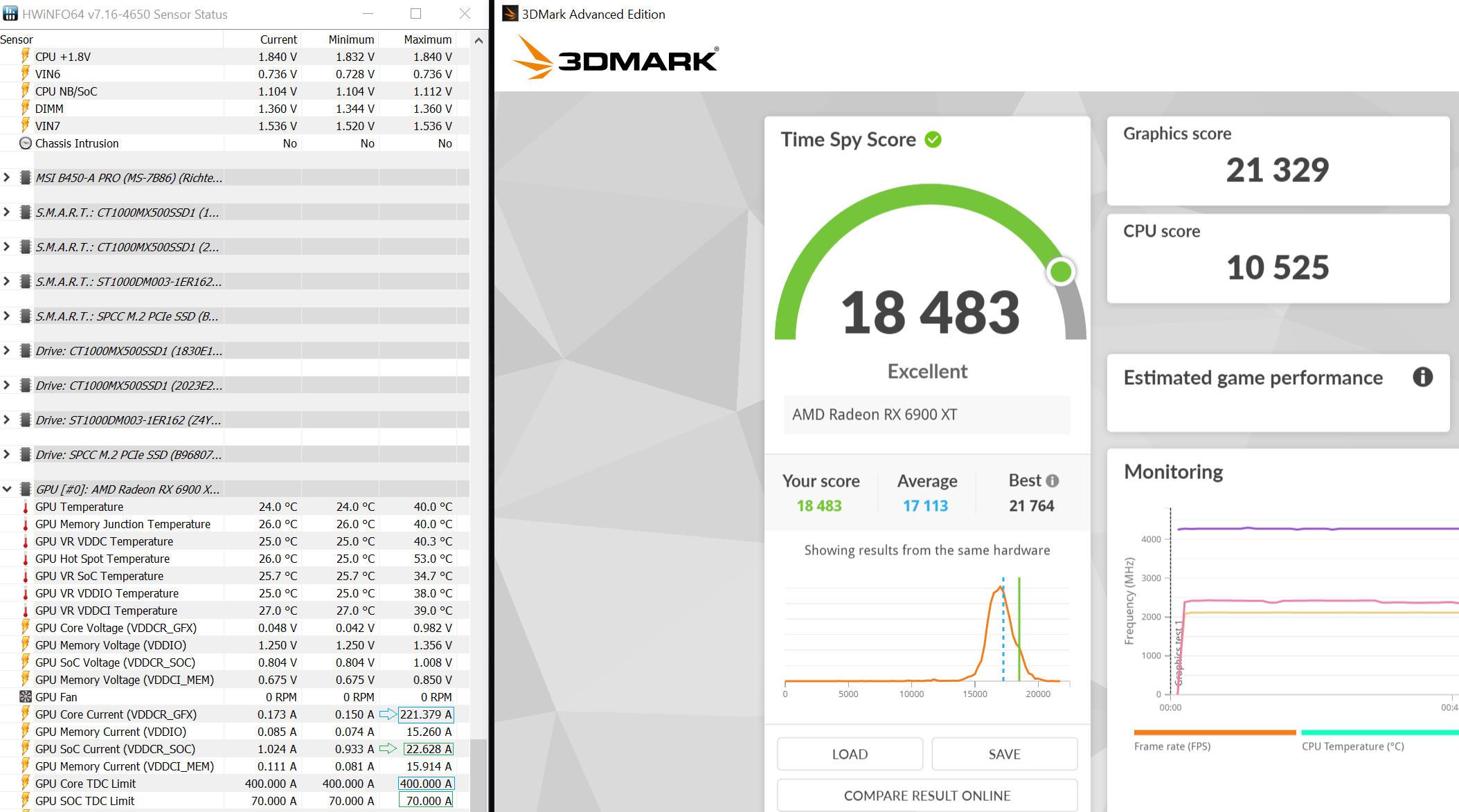Click the GPU Fan sensor icon
Image resolution: width=1459 pixels, height=812 pixels.
(x=26, y=697)
